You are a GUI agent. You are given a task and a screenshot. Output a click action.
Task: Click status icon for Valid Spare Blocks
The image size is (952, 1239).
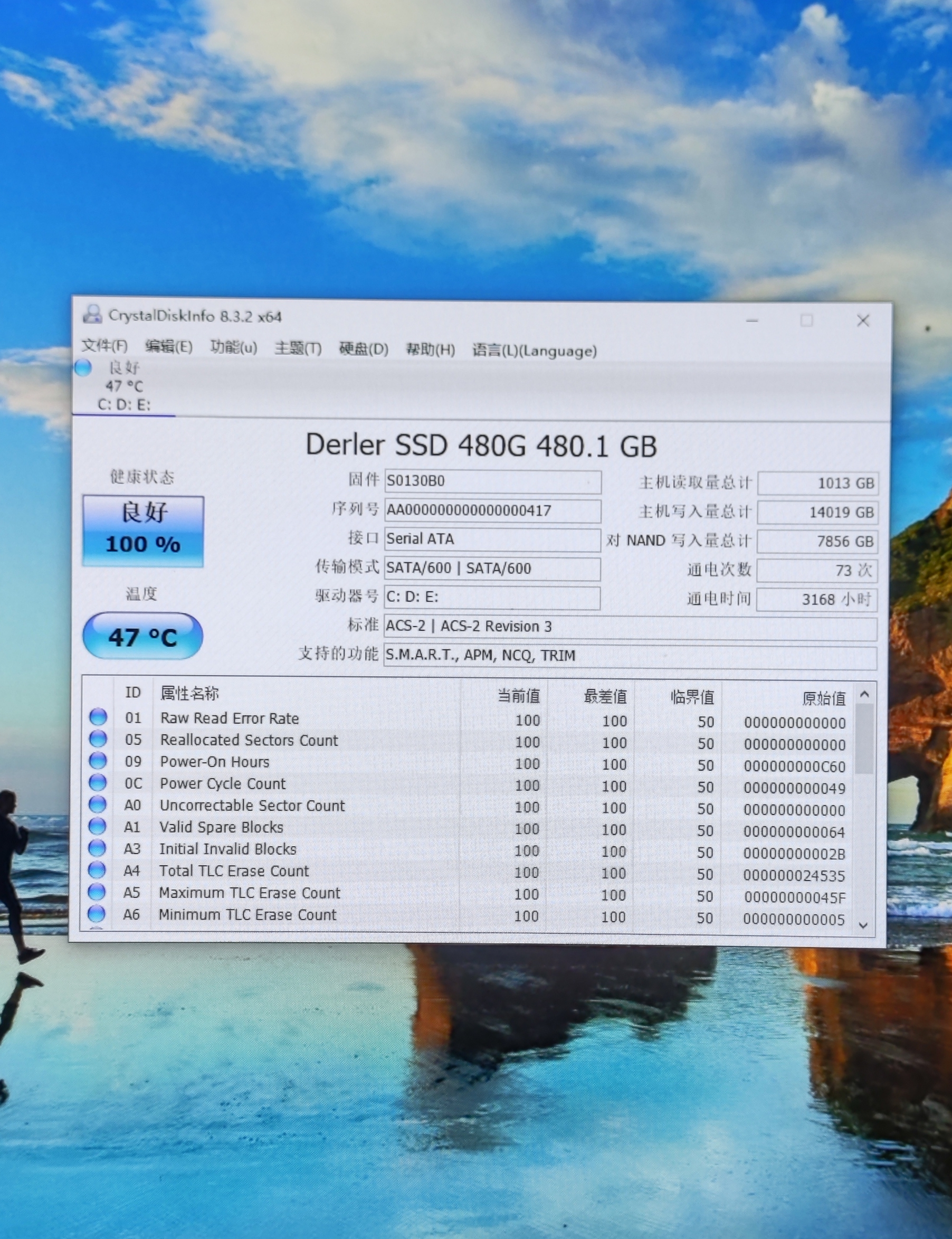point(98,826)
